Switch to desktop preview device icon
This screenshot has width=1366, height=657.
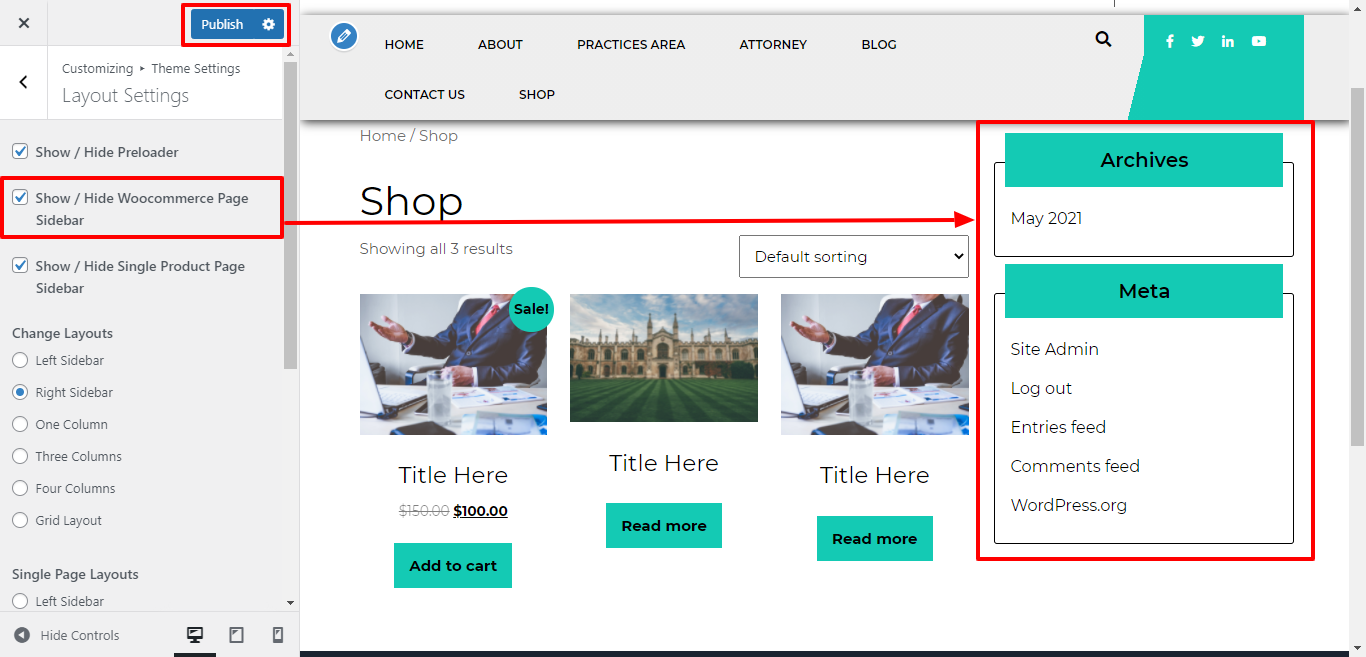tap(195, 635)
